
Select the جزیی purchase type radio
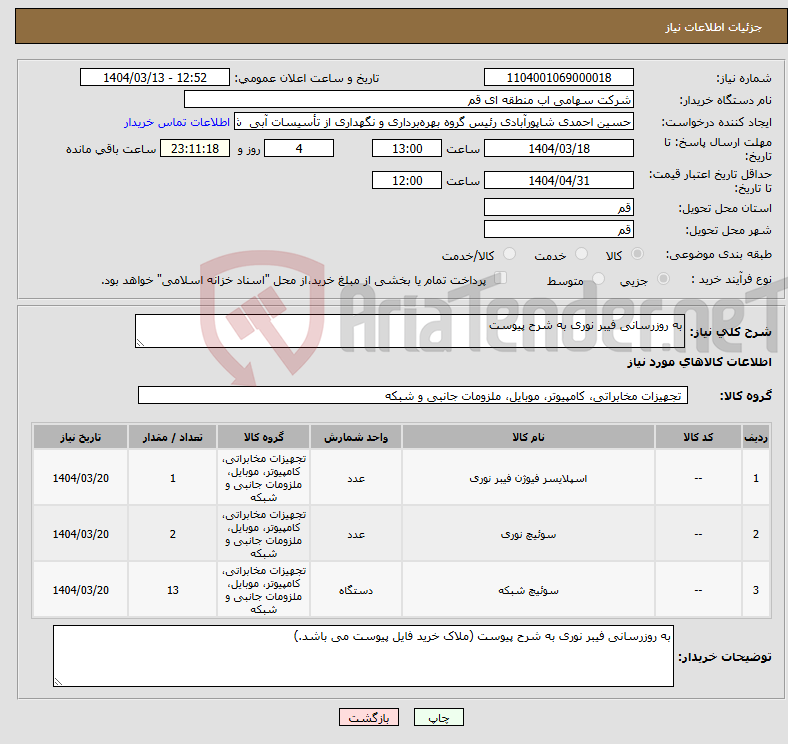(x=663, y=278)
